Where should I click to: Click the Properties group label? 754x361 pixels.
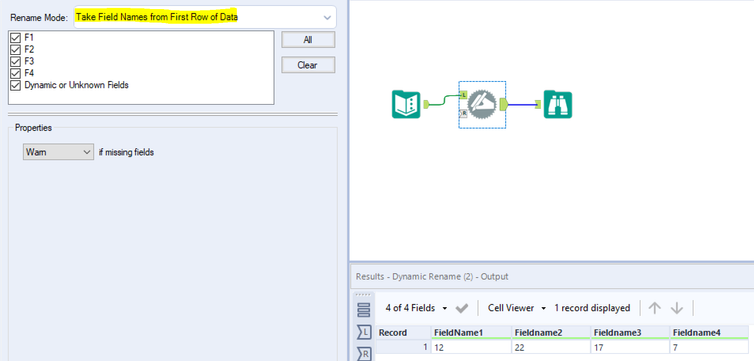(33, 128)
